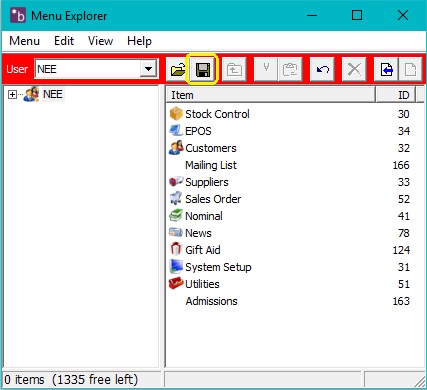
Task: Maximize the Menu Explorer window
Action: click(x=357, y=15)
